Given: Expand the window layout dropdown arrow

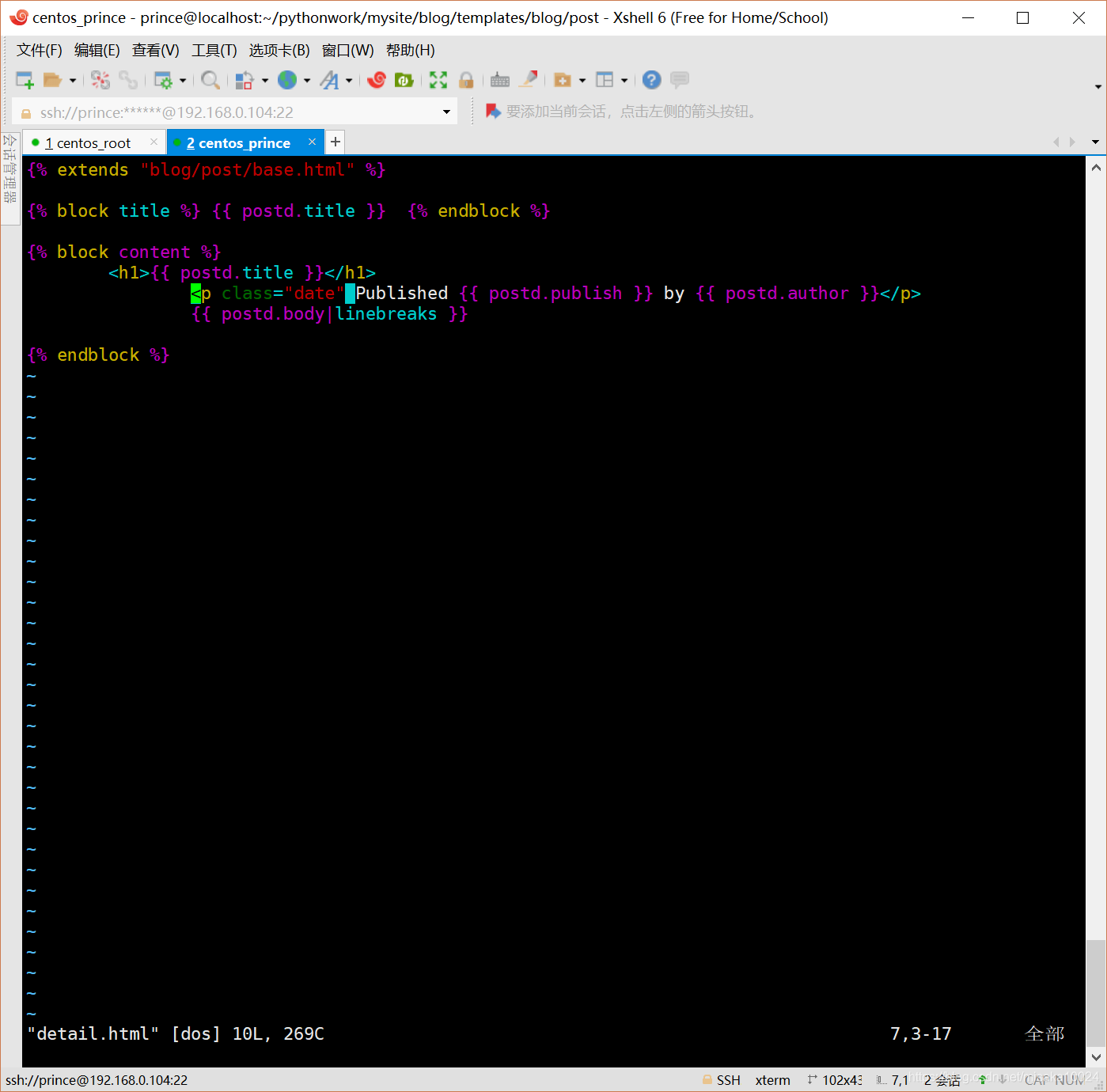Looking at the screenshot, I should tap(624, 80).
